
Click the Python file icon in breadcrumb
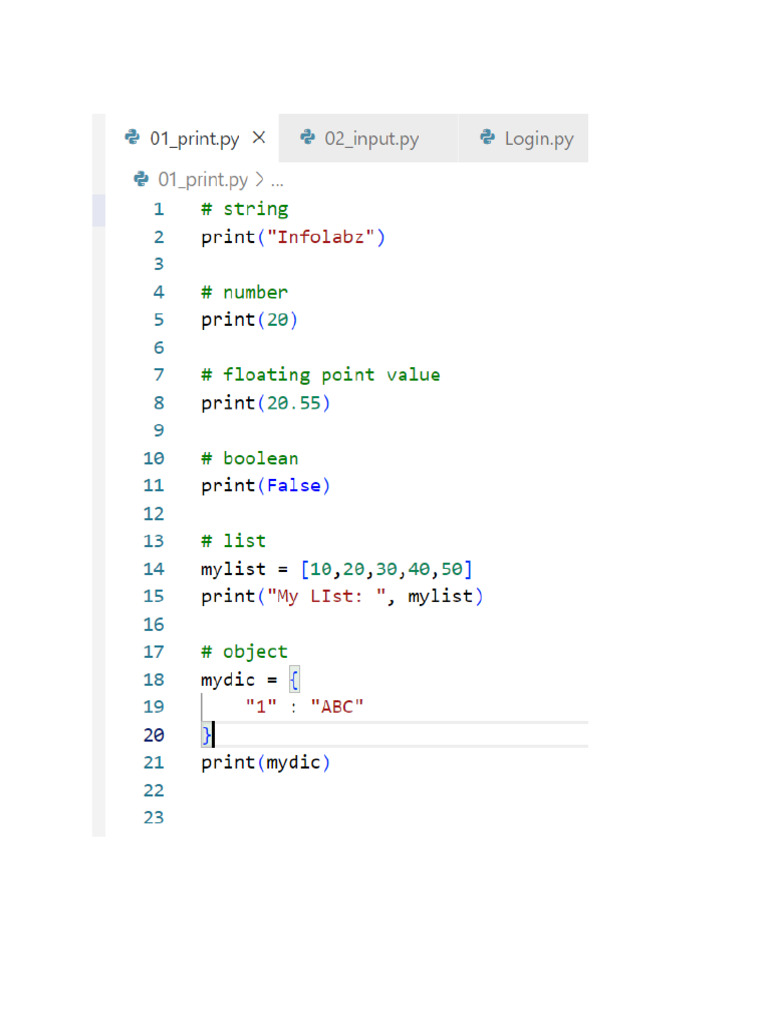pos(140,179)
